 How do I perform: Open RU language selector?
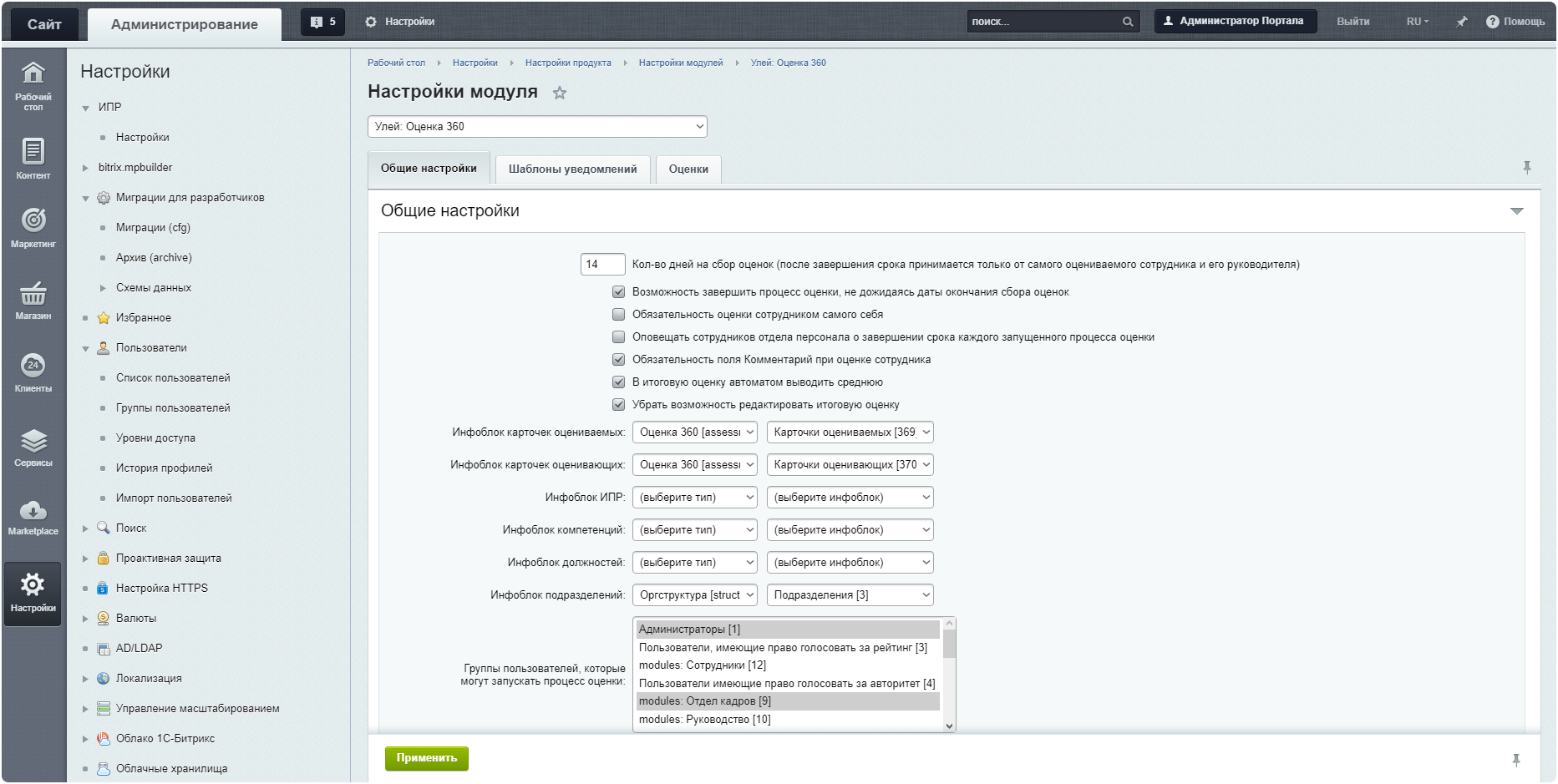1417,22
